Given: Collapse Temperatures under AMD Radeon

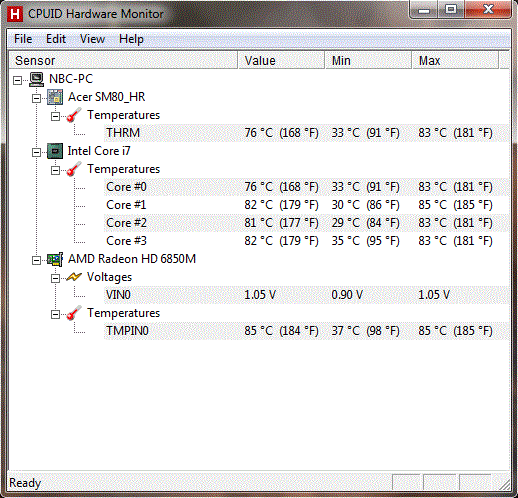Looking at the screenshot, I should pos(55,314).
